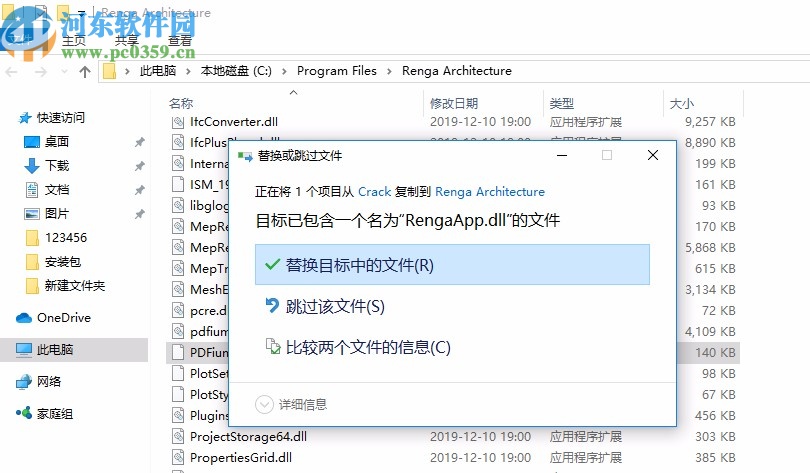
Task: Open recent locations dropdown arrow
Action: 65,72
